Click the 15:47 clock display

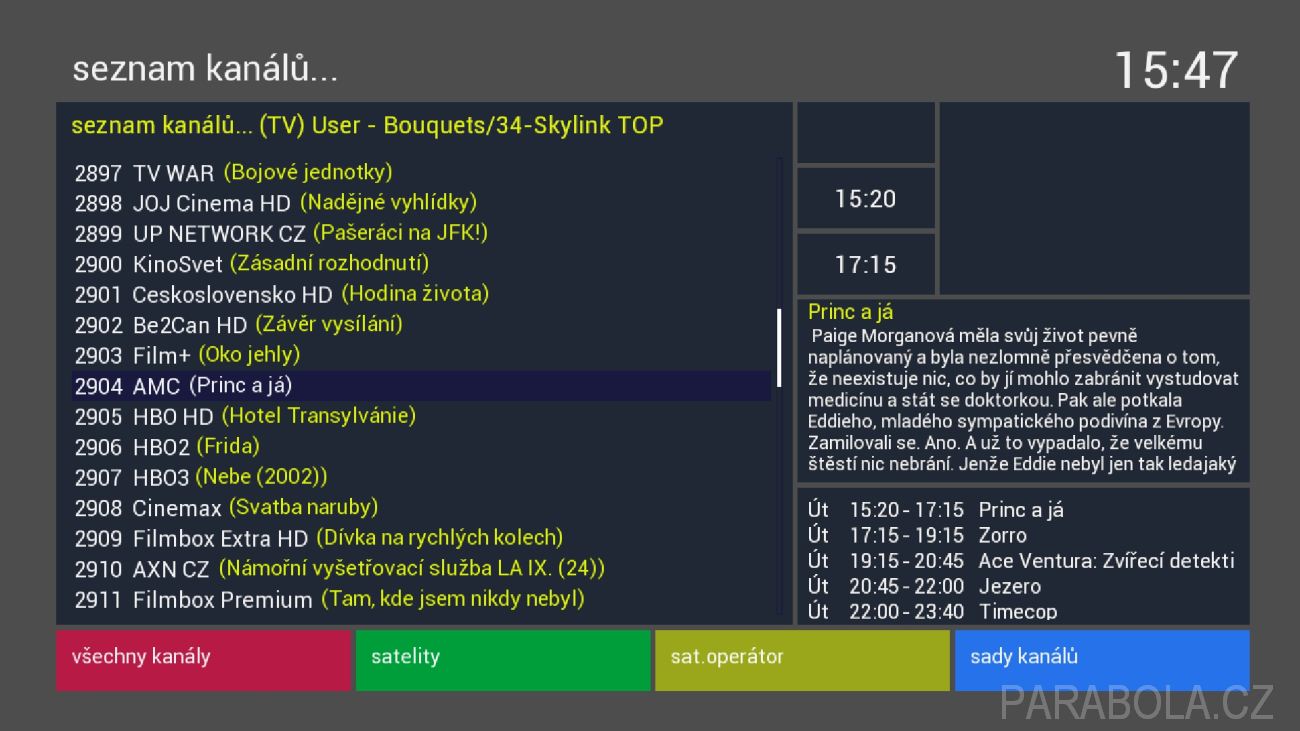[x=1176, y=70]
